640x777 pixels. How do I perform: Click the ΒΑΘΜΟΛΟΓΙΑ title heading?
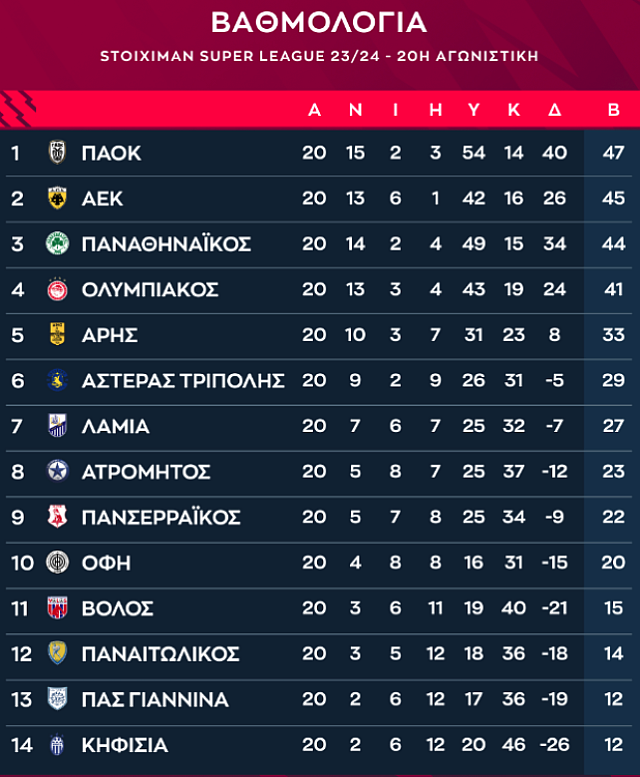point(319,22)
